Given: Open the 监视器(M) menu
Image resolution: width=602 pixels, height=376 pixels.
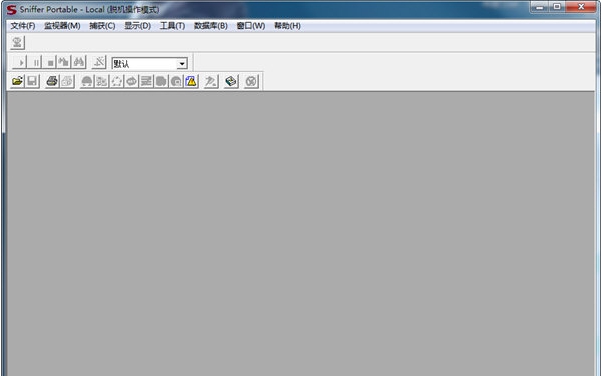Looking at the screenshot, I should (62, 26).
